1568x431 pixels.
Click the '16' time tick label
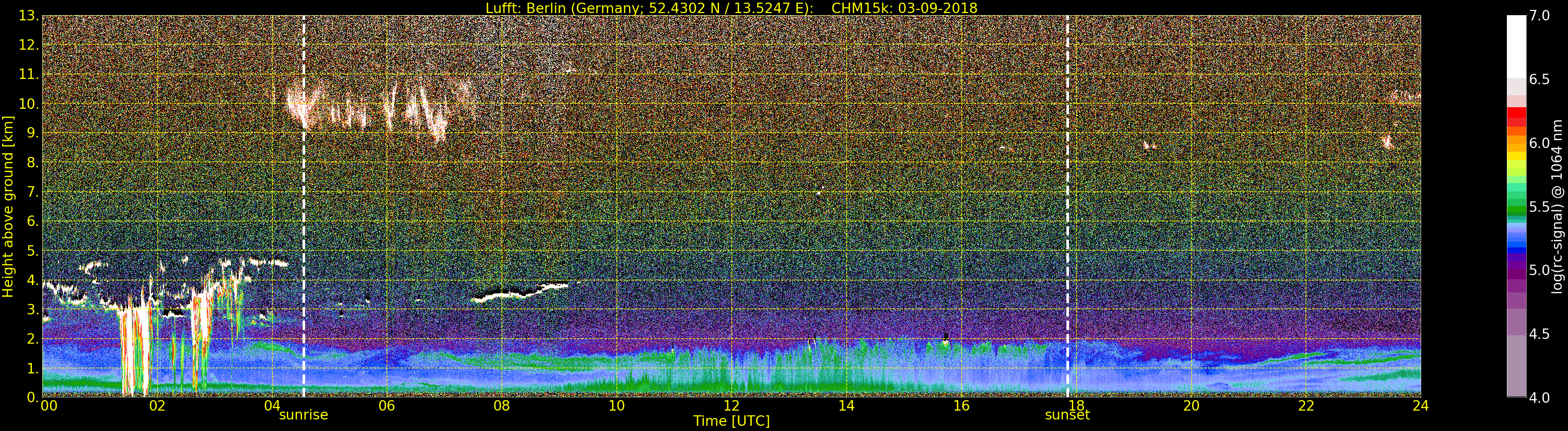(961, 405)
